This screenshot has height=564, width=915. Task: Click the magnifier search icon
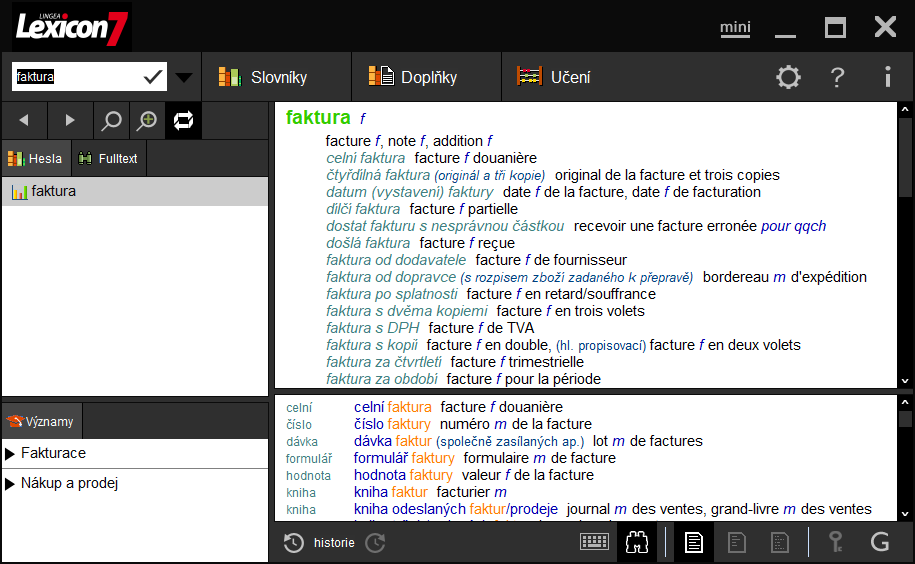pyautogui.click(x=112, y=121)
